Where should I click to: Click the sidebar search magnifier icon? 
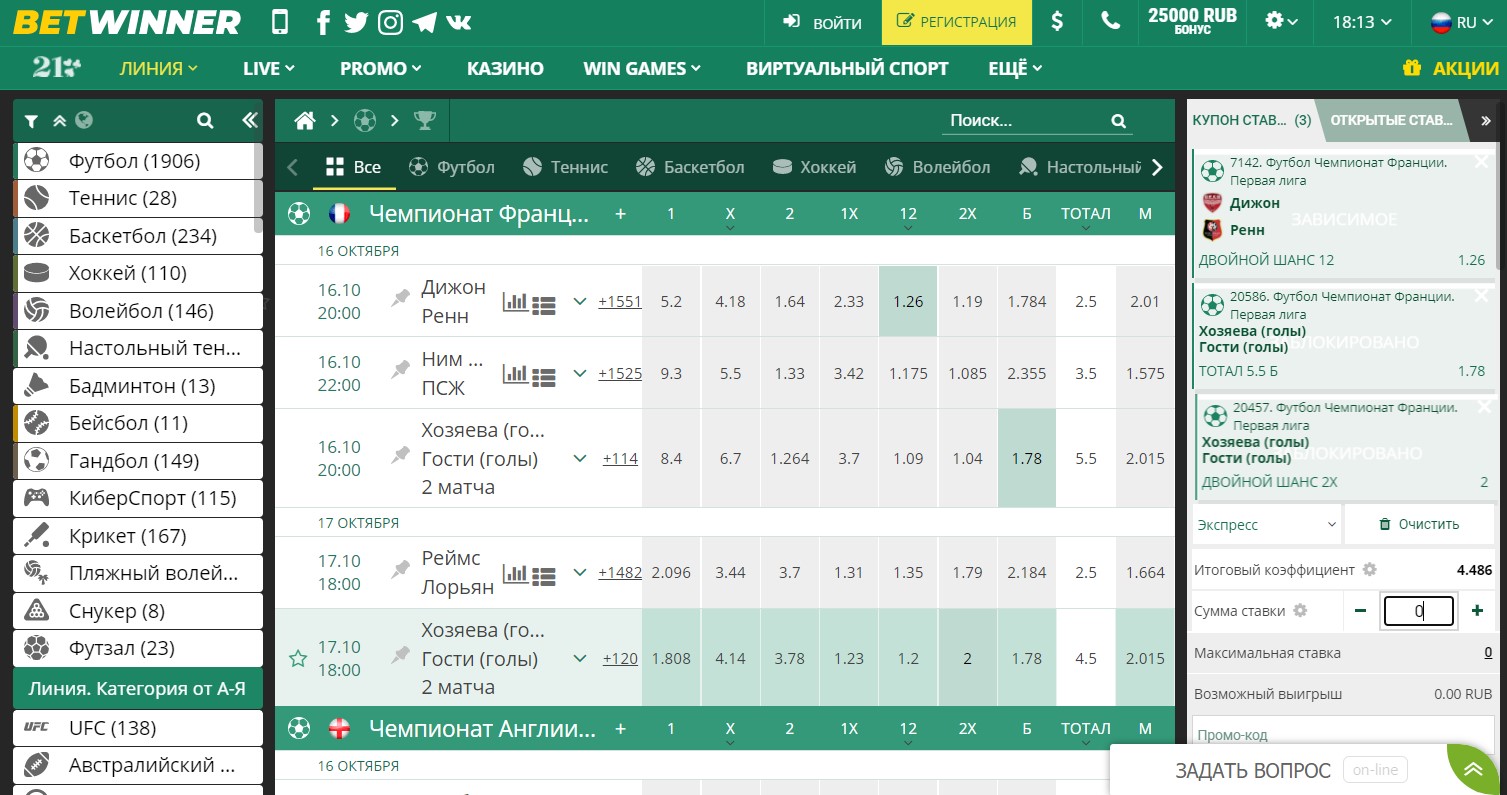pyautogui.click(x=205, y=121)
